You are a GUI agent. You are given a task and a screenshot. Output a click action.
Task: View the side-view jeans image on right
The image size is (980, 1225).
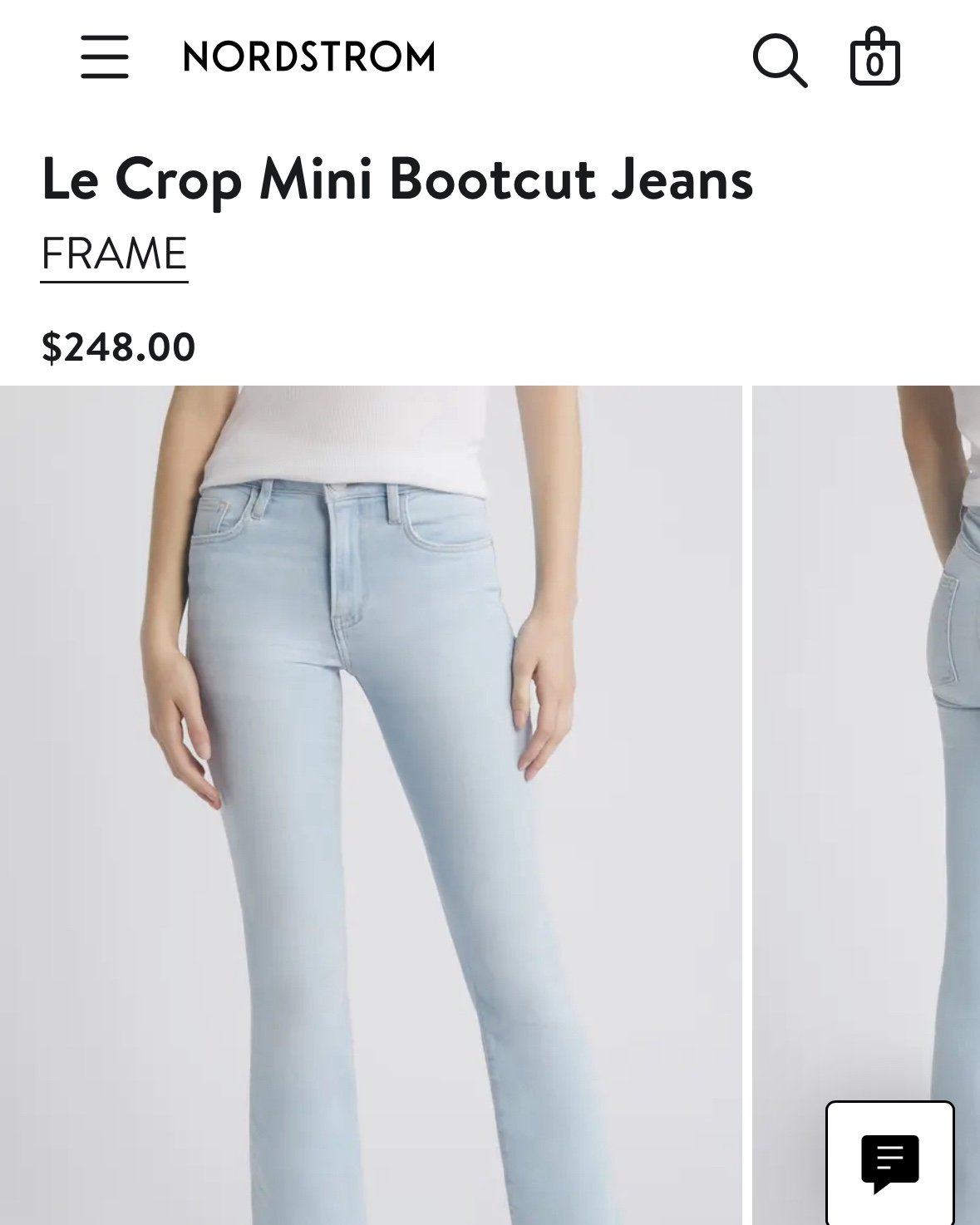tap(866, 804)
